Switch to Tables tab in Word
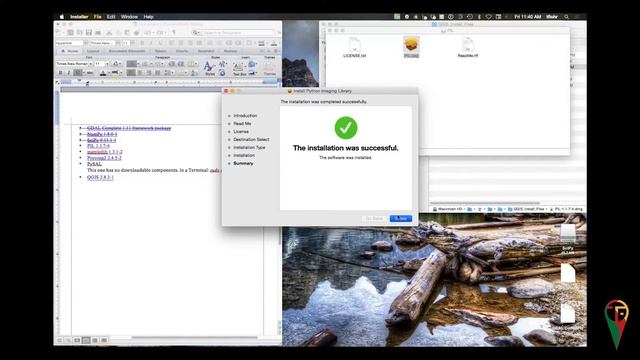Image resolution: width=640 pixels, height=360 pixels. (160, 51)
